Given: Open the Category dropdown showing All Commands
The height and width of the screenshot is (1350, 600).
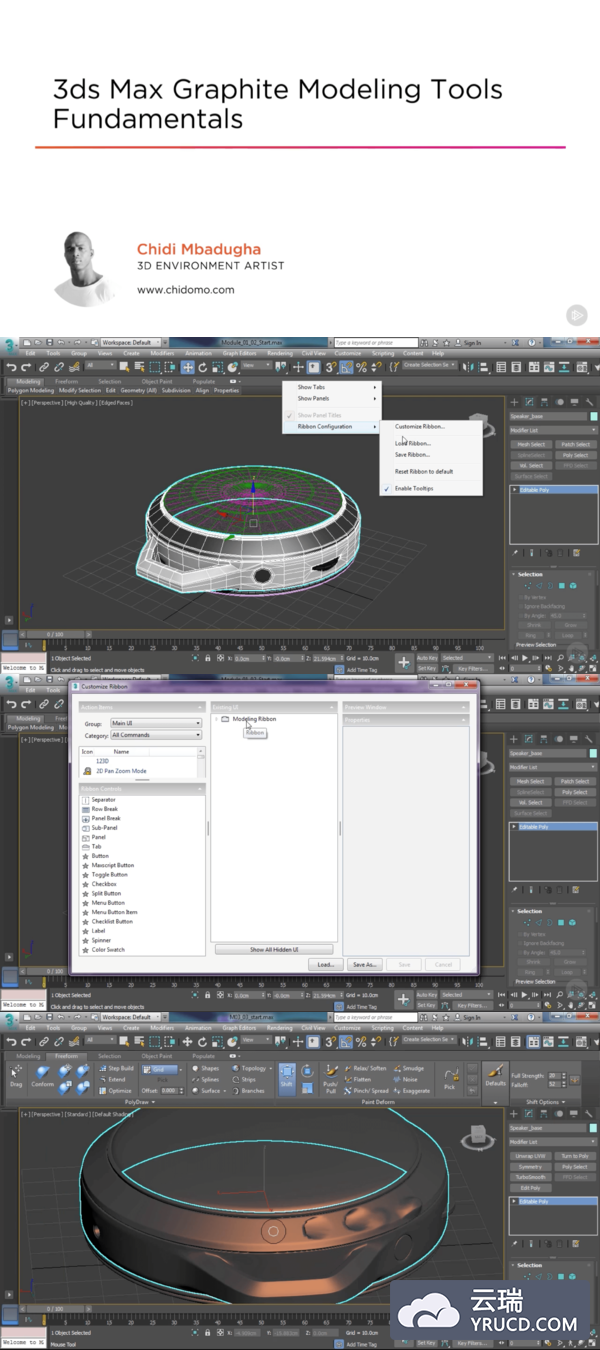Looking at the screenshot, I should point(156,735).
